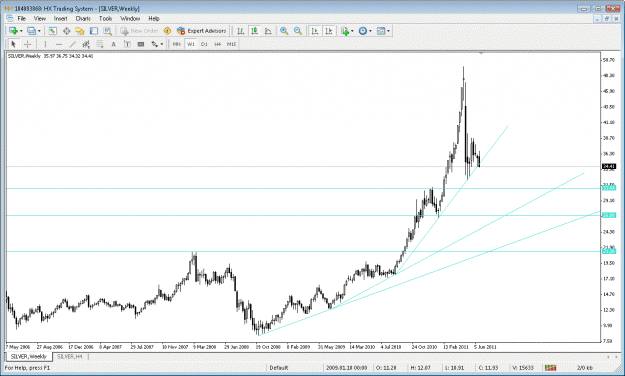Select the filled rectangle shape tool
The image size is (625, 376).
pyautogui.click(x=141, y=44)
